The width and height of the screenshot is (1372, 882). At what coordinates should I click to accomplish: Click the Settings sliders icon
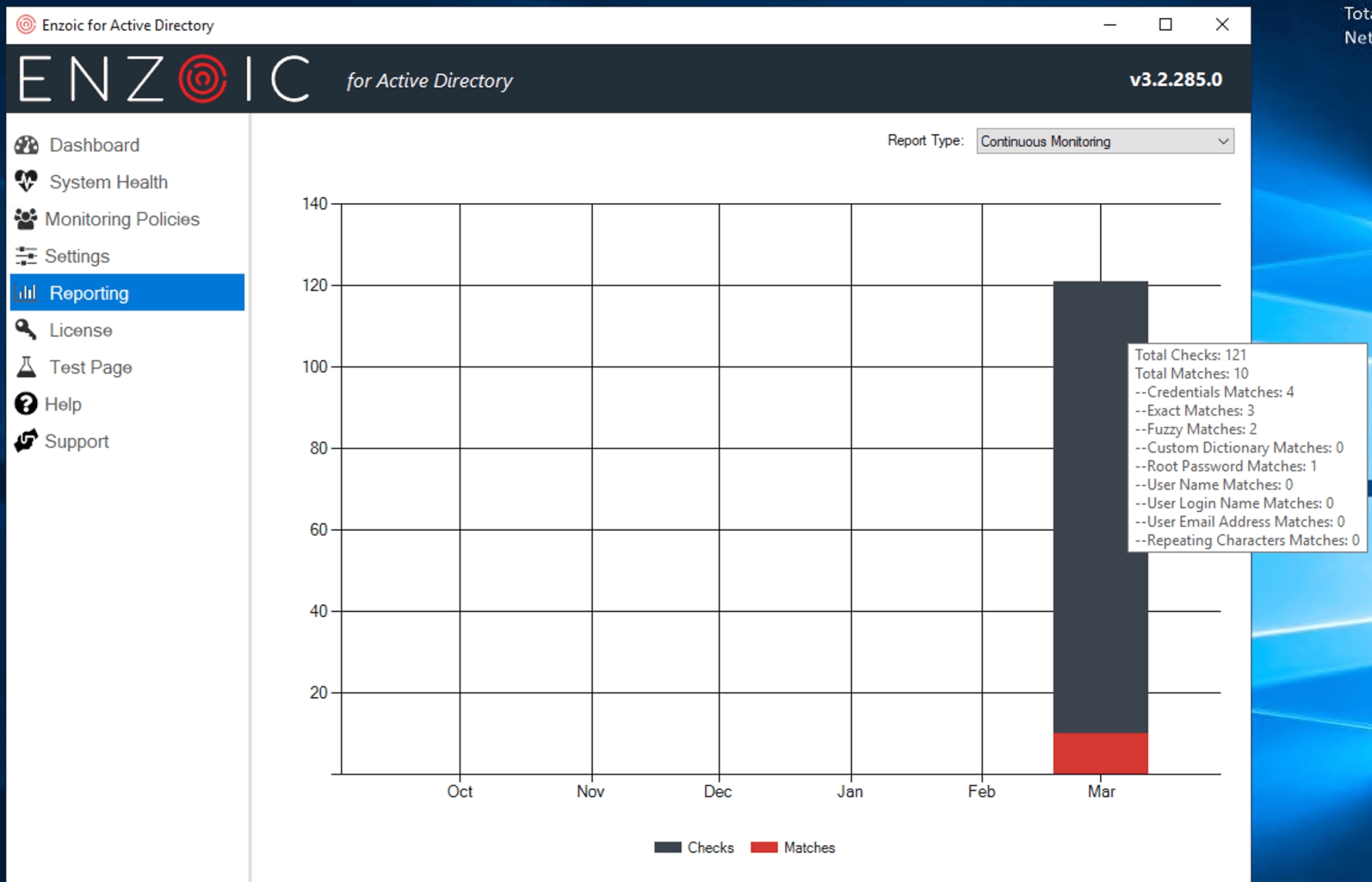point(26,256)
